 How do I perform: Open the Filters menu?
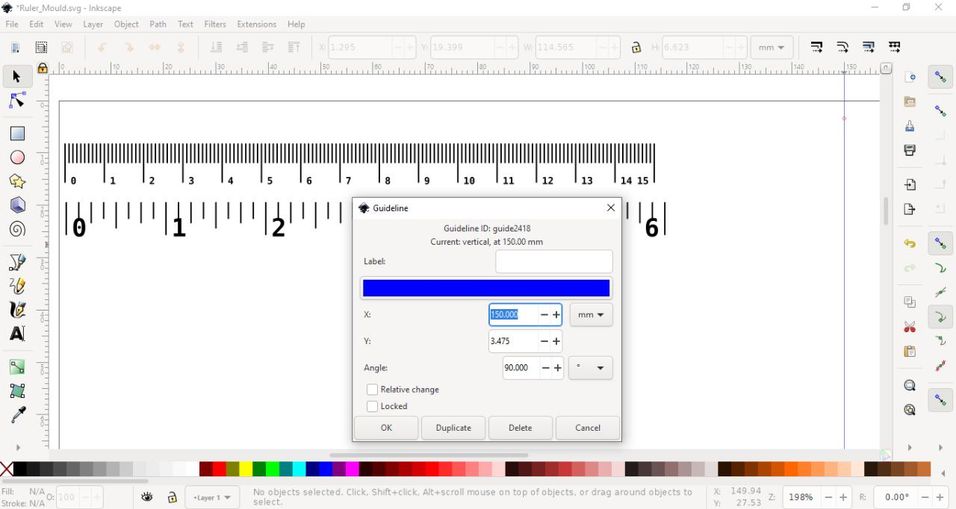(x=215, y=24)
